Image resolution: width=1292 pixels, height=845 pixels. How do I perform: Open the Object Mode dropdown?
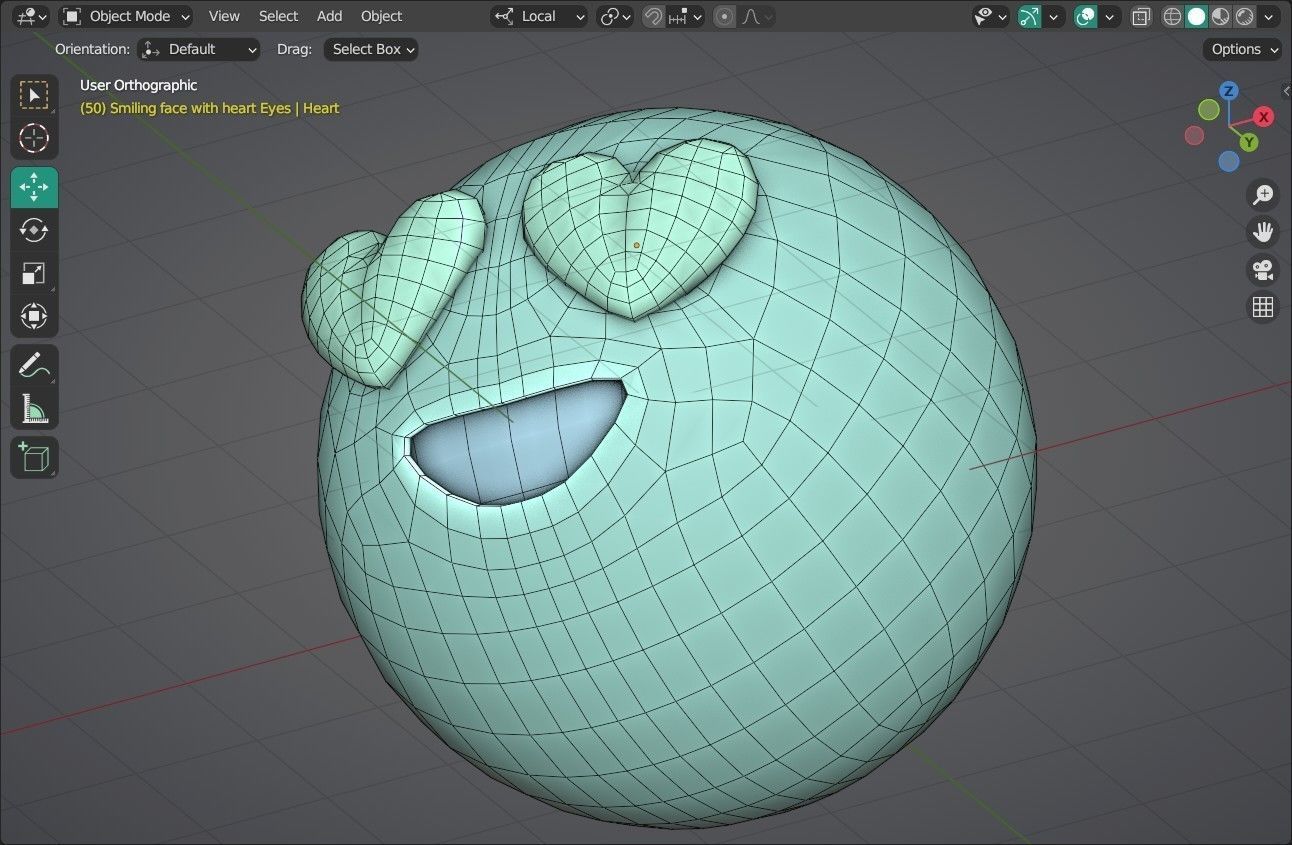tap(125, 16)
